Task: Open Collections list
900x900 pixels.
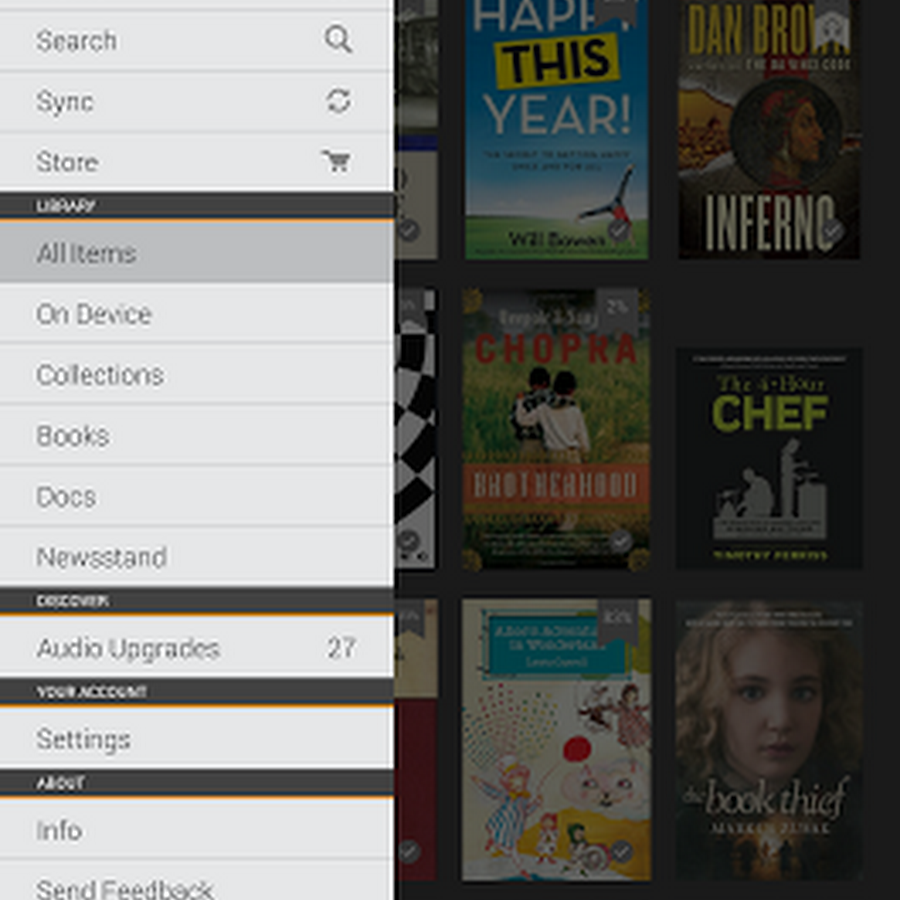Action: (x=197, y=375)
